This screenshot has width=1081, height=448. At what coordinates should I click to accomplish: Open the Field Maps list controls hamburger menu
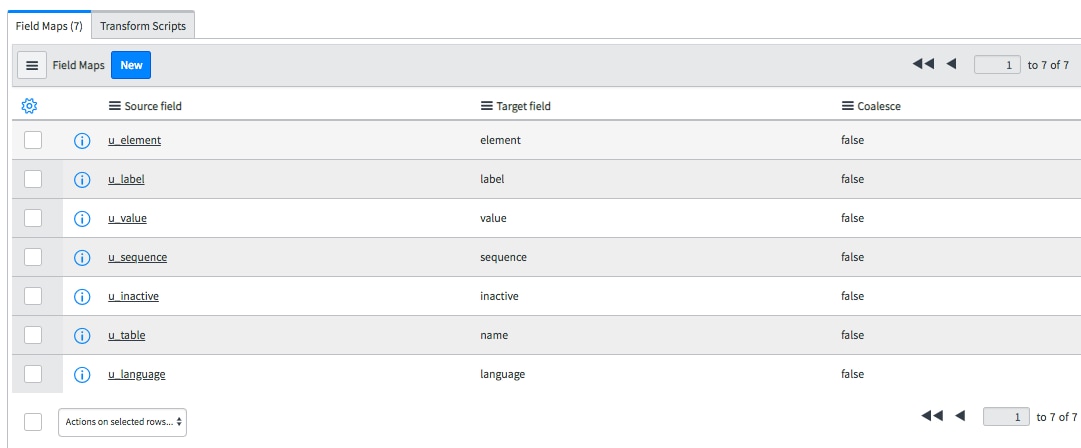(32, 65)
